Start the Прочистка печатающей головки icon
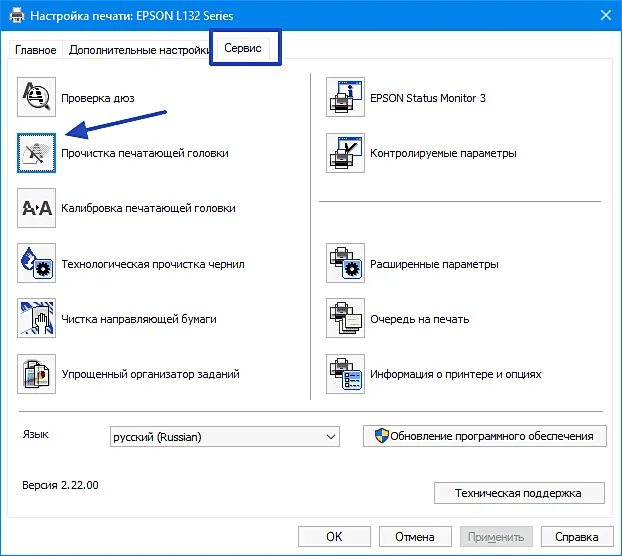Image resolution: width=622 pixels, height=556 pixels. tap(36, 153)
